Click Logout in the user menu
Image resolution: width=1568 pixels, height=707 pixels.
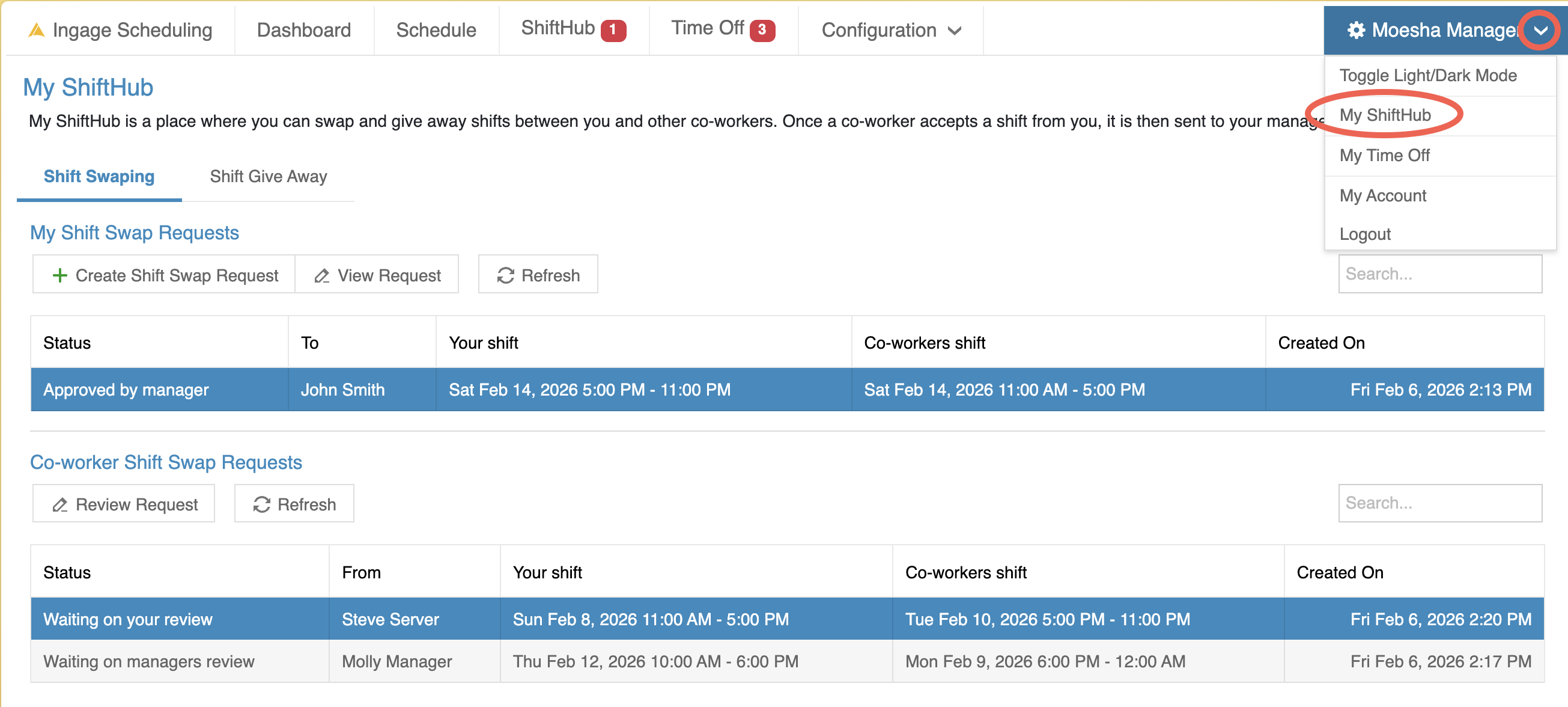point(1365,234)
